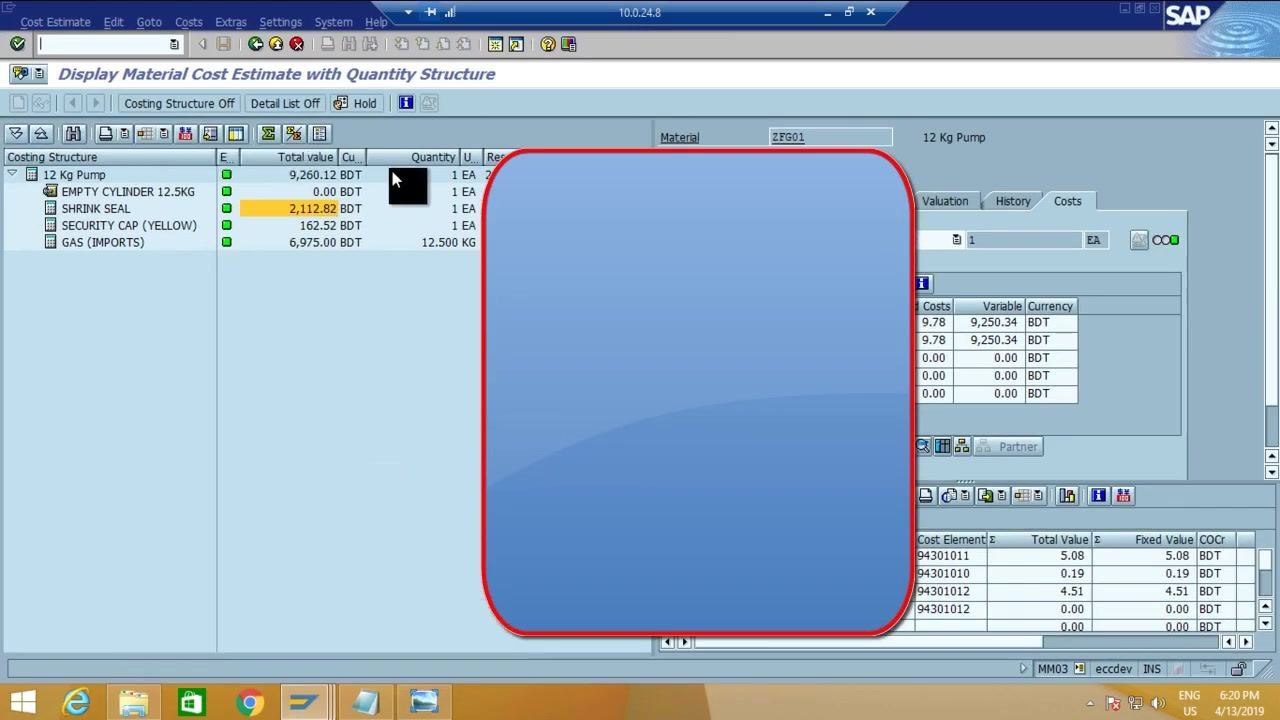The image size is (1280, 720).
Task: Click the green Back arrow icon
Action: click(255, 44)
